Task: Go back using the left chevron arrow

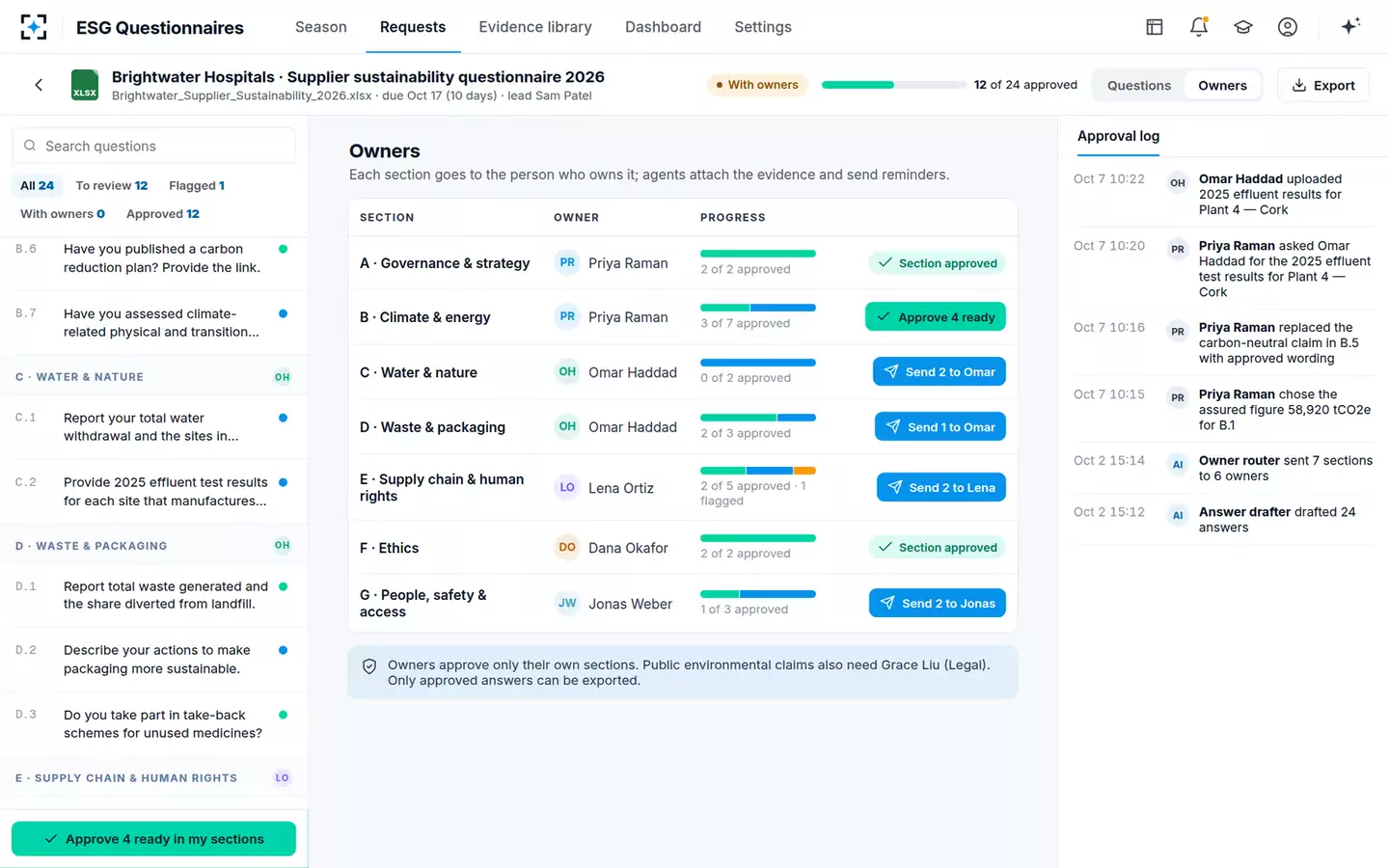Action: point(39,85)
